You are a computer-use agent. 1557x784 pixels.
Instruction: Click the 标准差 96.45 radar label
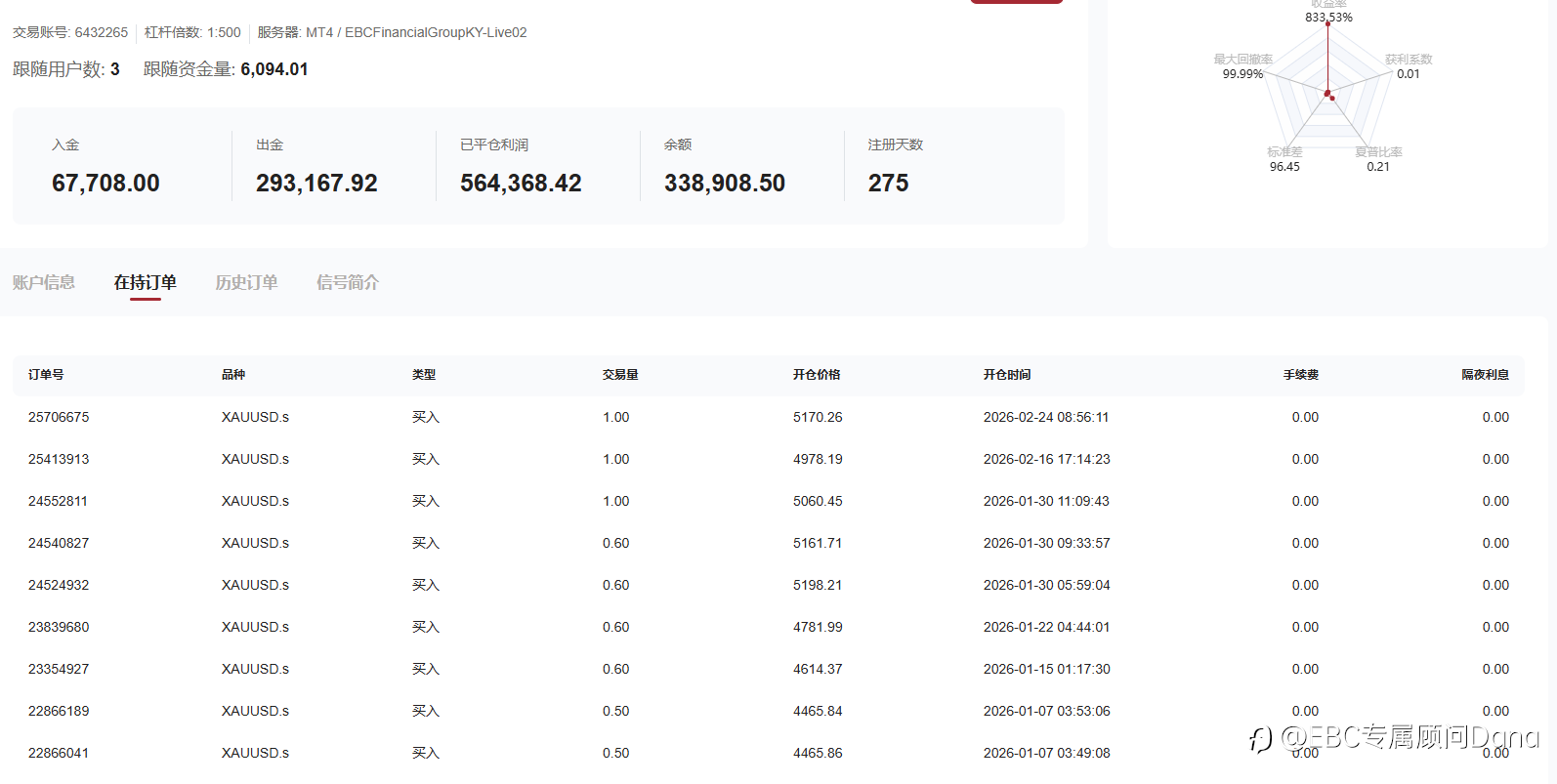click(1284, 159)
